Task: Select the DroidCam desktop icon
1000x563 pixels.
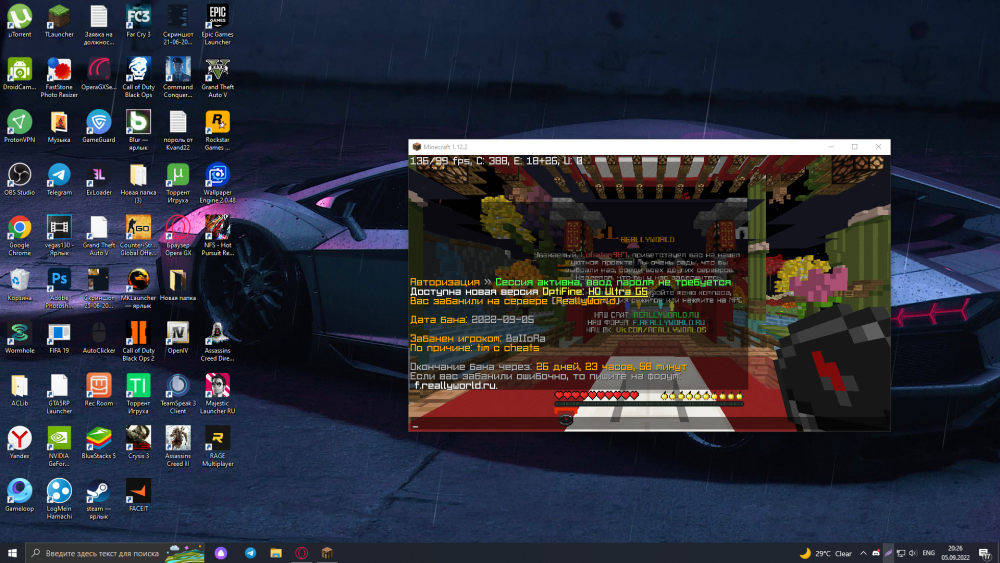Action: click(20, 74)
